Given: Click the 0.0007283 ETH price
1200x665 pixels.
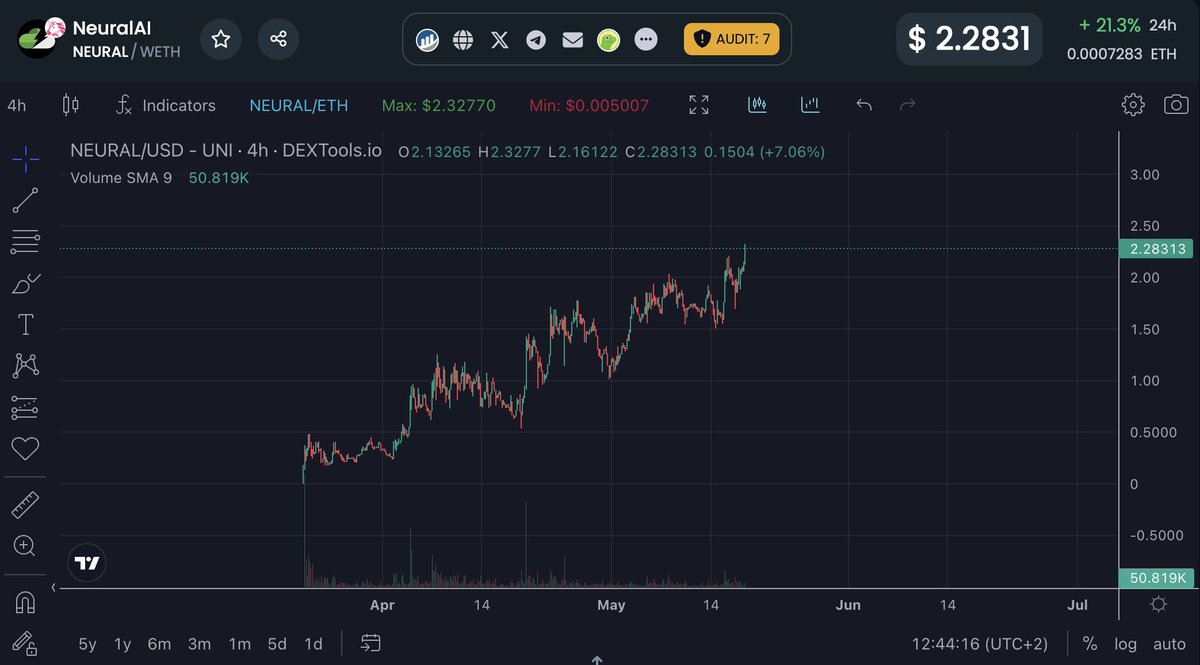Looking at the screenshot, I should click(1122, 54).
